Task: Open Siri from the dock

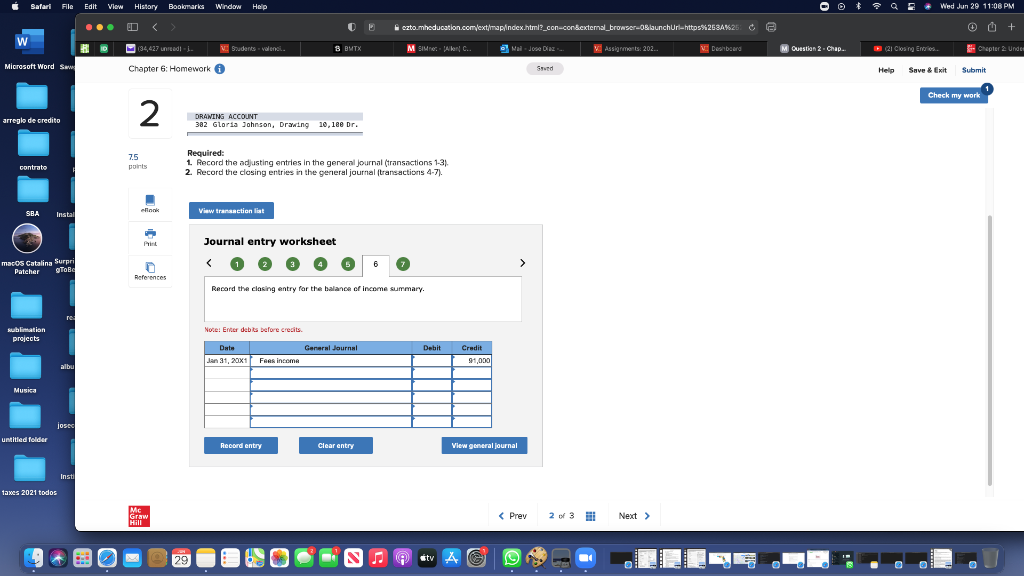Action: coord(58,558)
